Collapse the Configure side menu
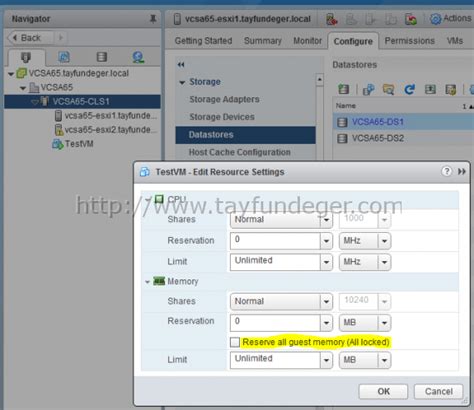 coord(181,65)
